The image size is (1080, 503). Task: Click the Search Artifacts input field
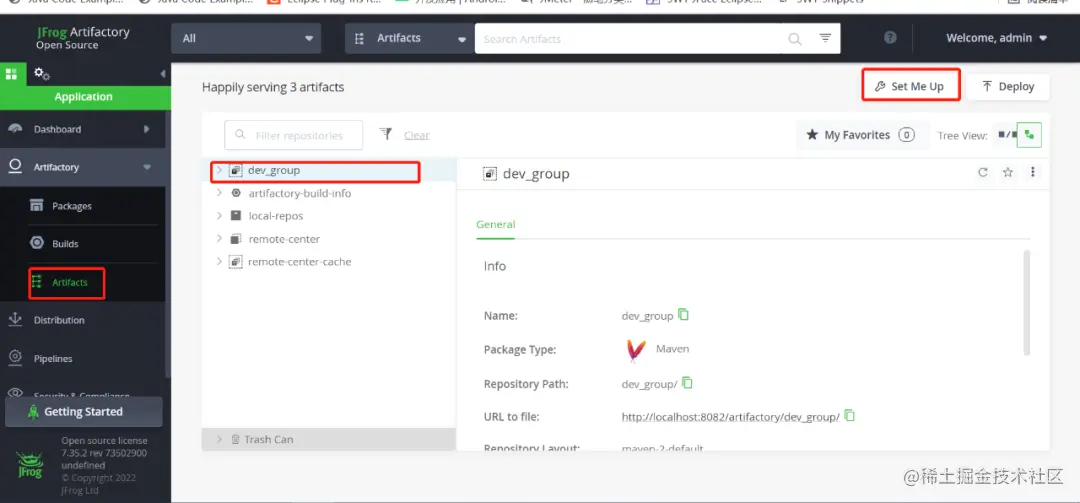click(628, 39)
